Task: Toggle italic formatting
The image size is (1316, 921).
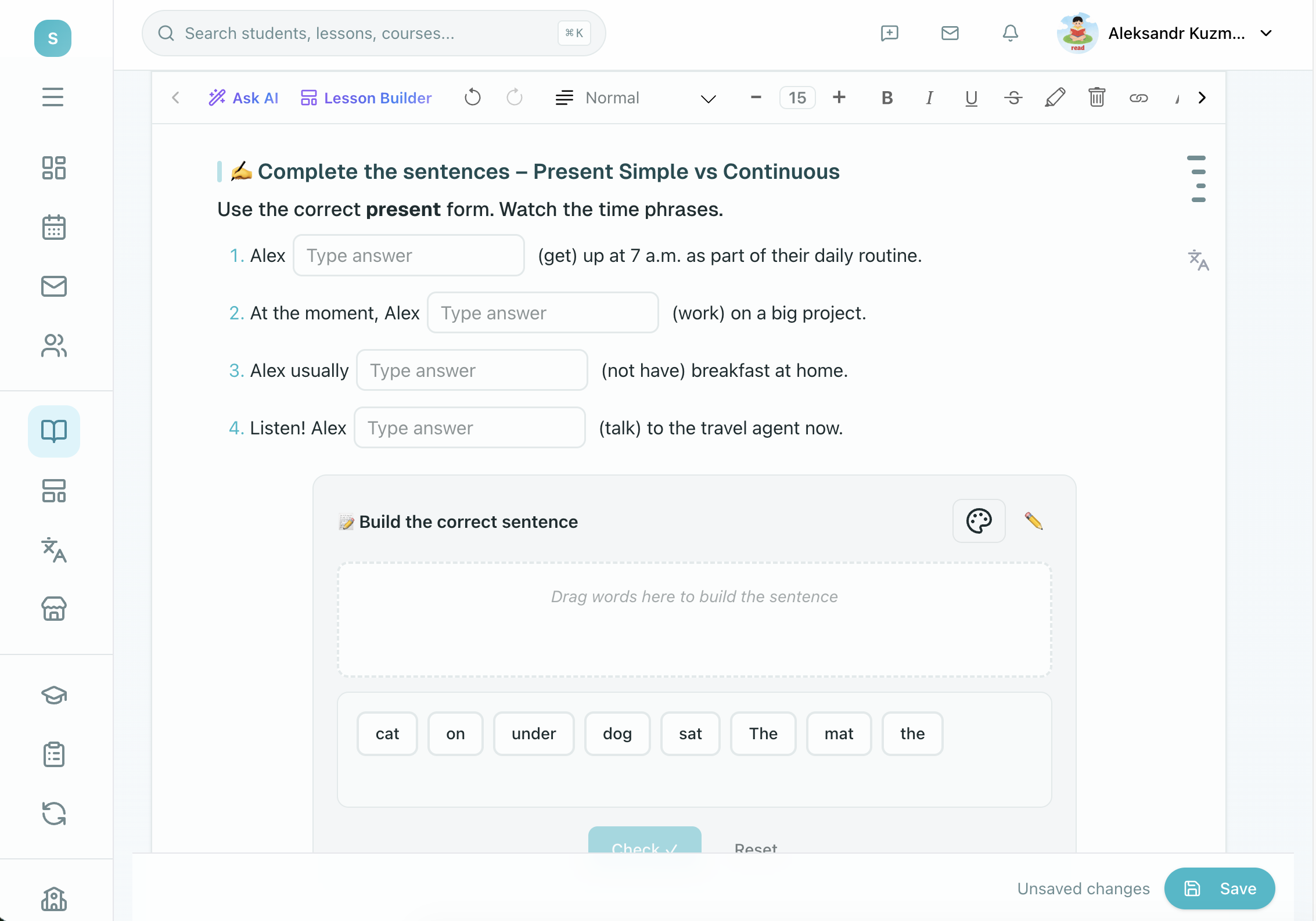Action: tap(929, 98)
